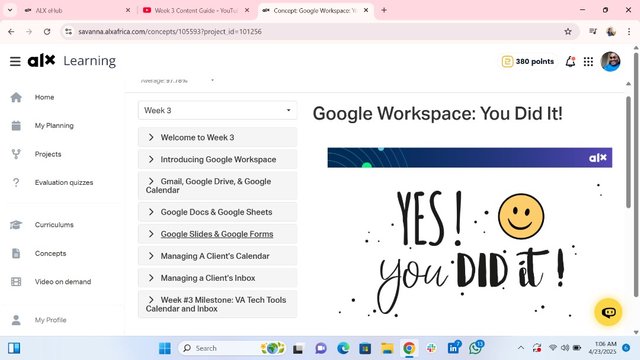640x360 pixels.
Task: Click the taskbar Search box
Action: pos(233,348)
